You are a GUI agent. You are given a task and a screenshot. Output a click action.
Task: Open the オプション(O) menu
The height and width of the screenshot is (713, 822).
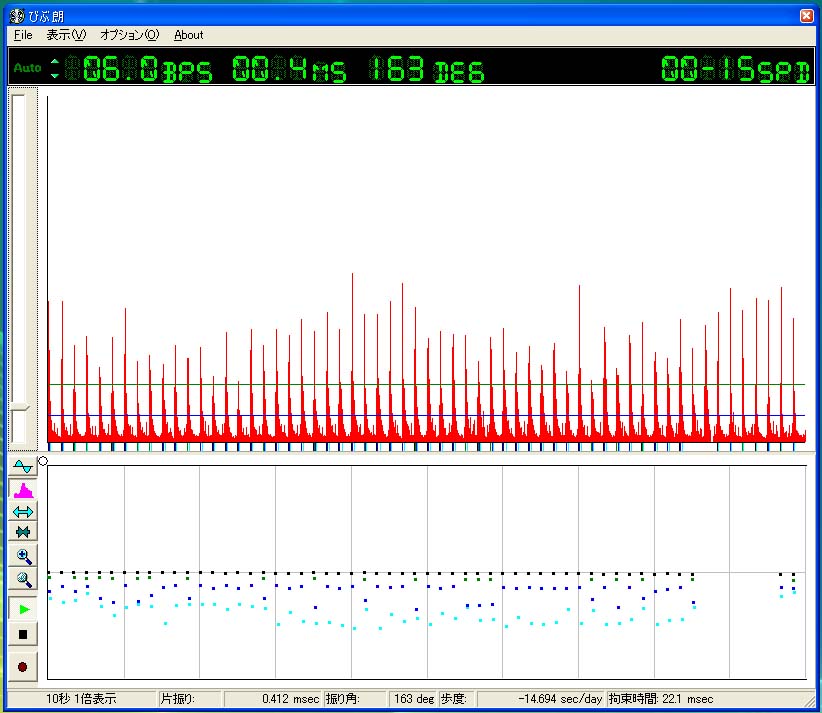pos(129,35)
